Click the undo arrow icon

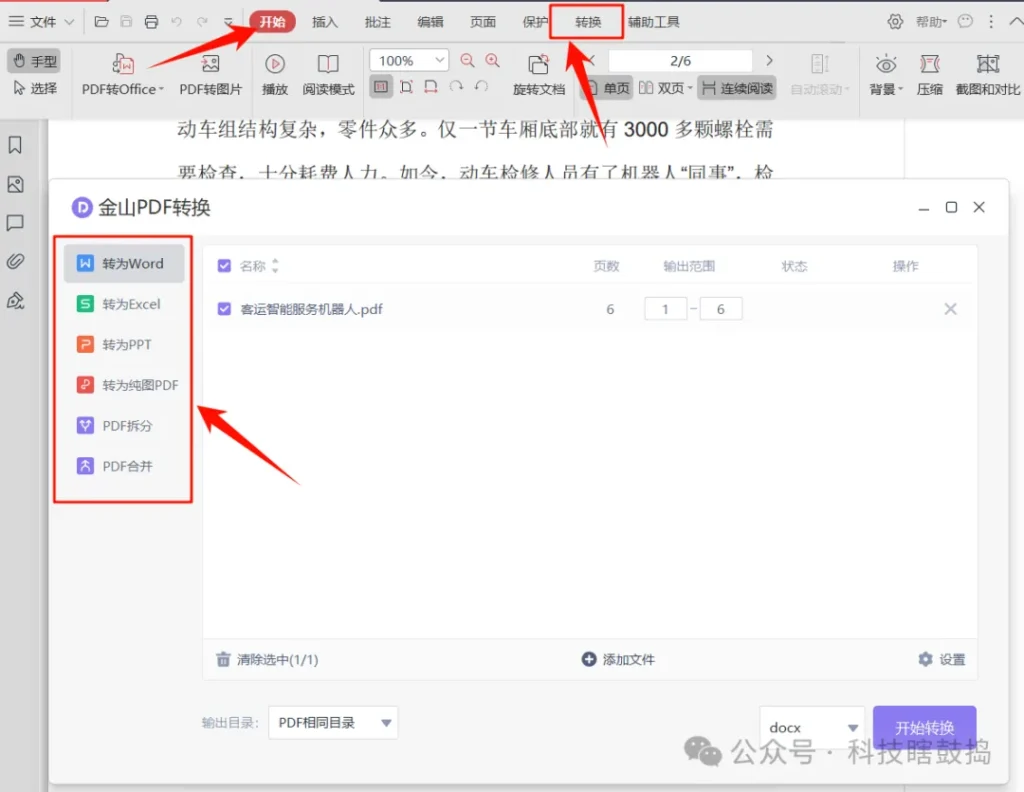point(176,22)
